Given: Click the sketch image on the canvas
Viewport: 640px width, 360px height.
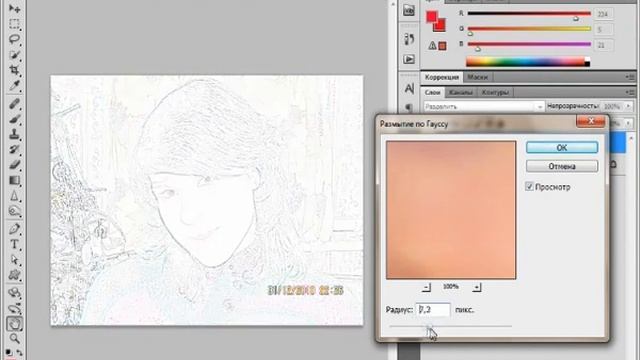Looking at the screenshot, I should point(207,200).
